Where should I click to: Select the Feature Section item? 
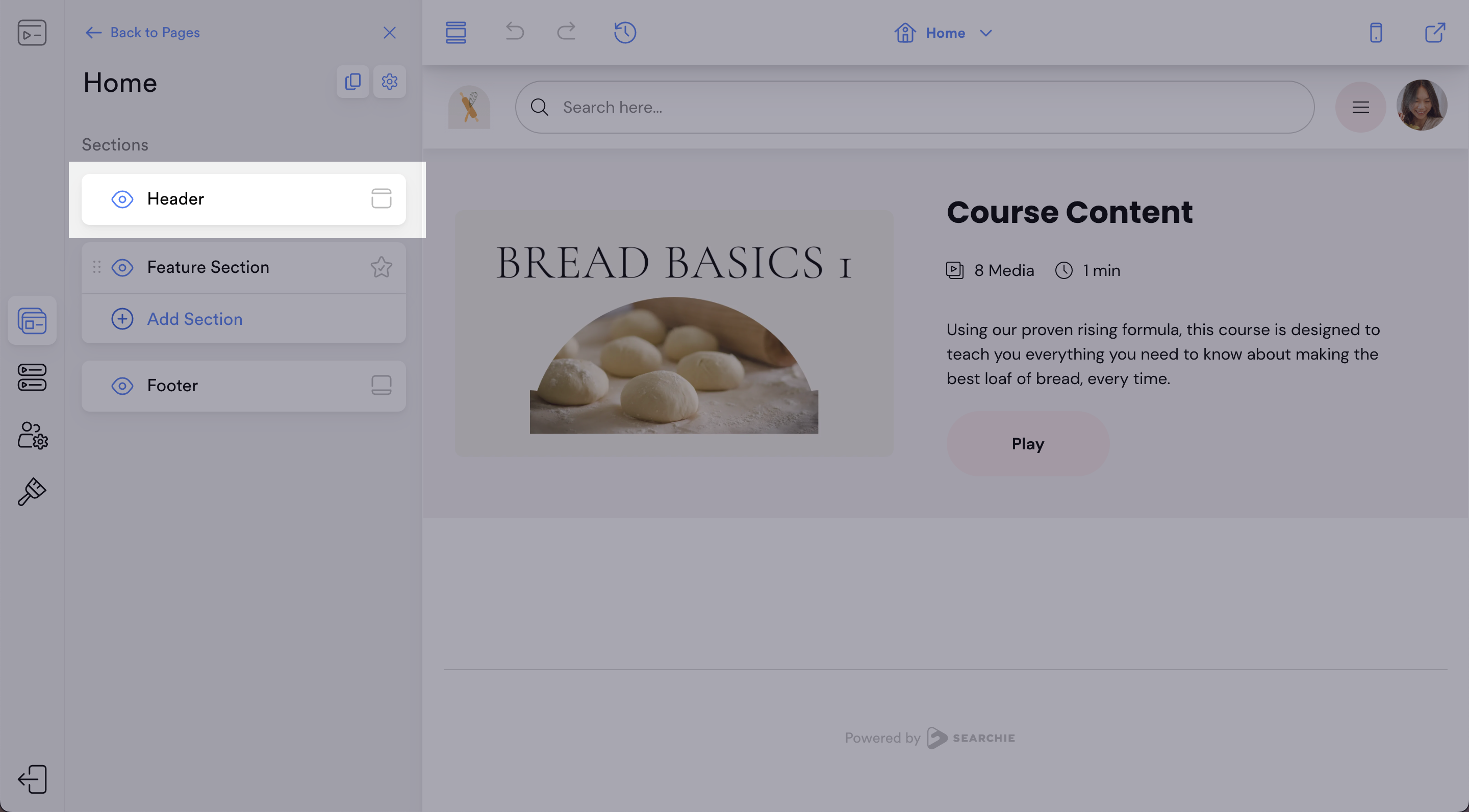pos(208,267)
